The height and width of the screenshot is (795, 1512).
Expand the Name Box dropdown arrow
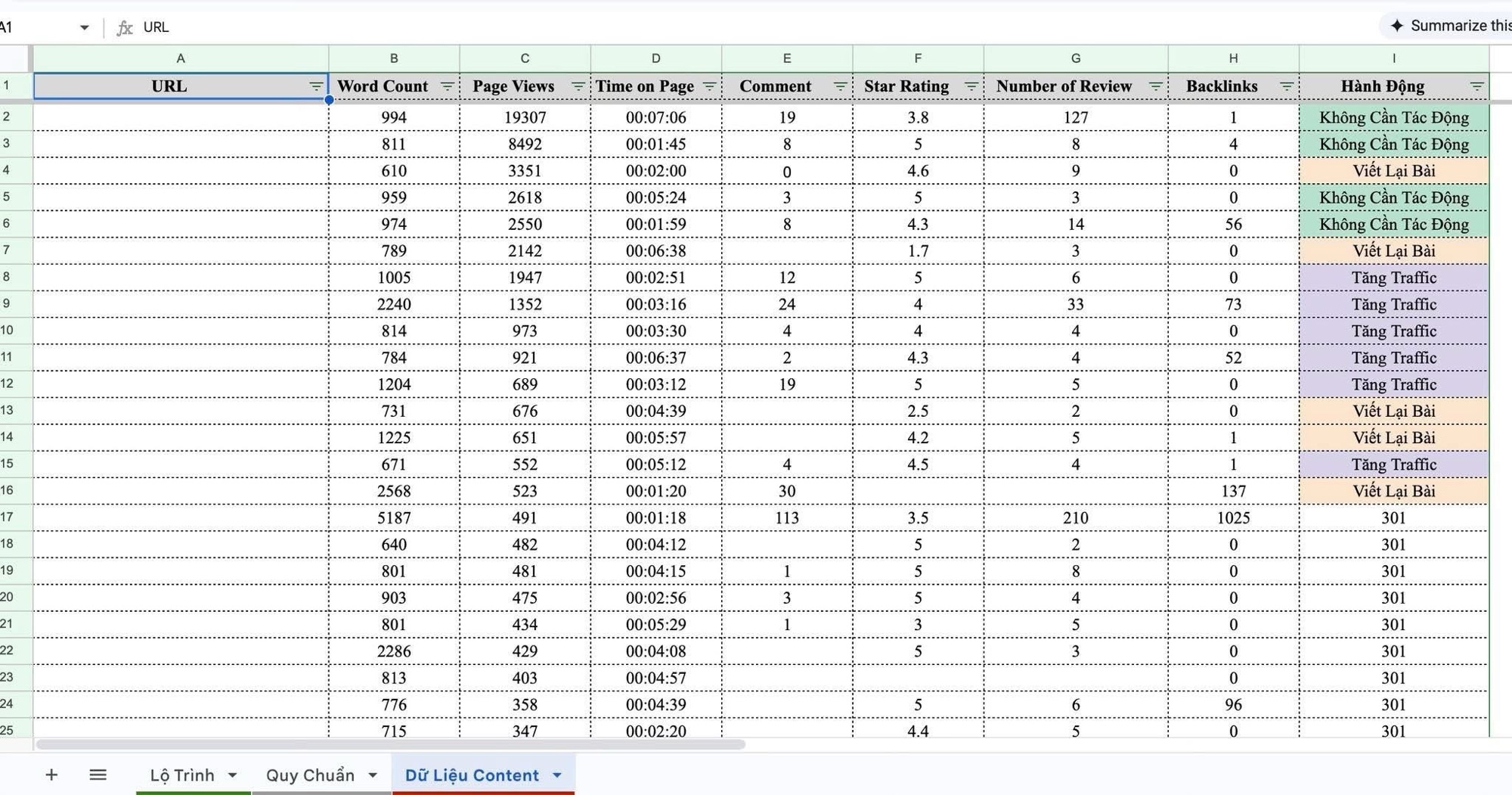click(x=84, y=27)
